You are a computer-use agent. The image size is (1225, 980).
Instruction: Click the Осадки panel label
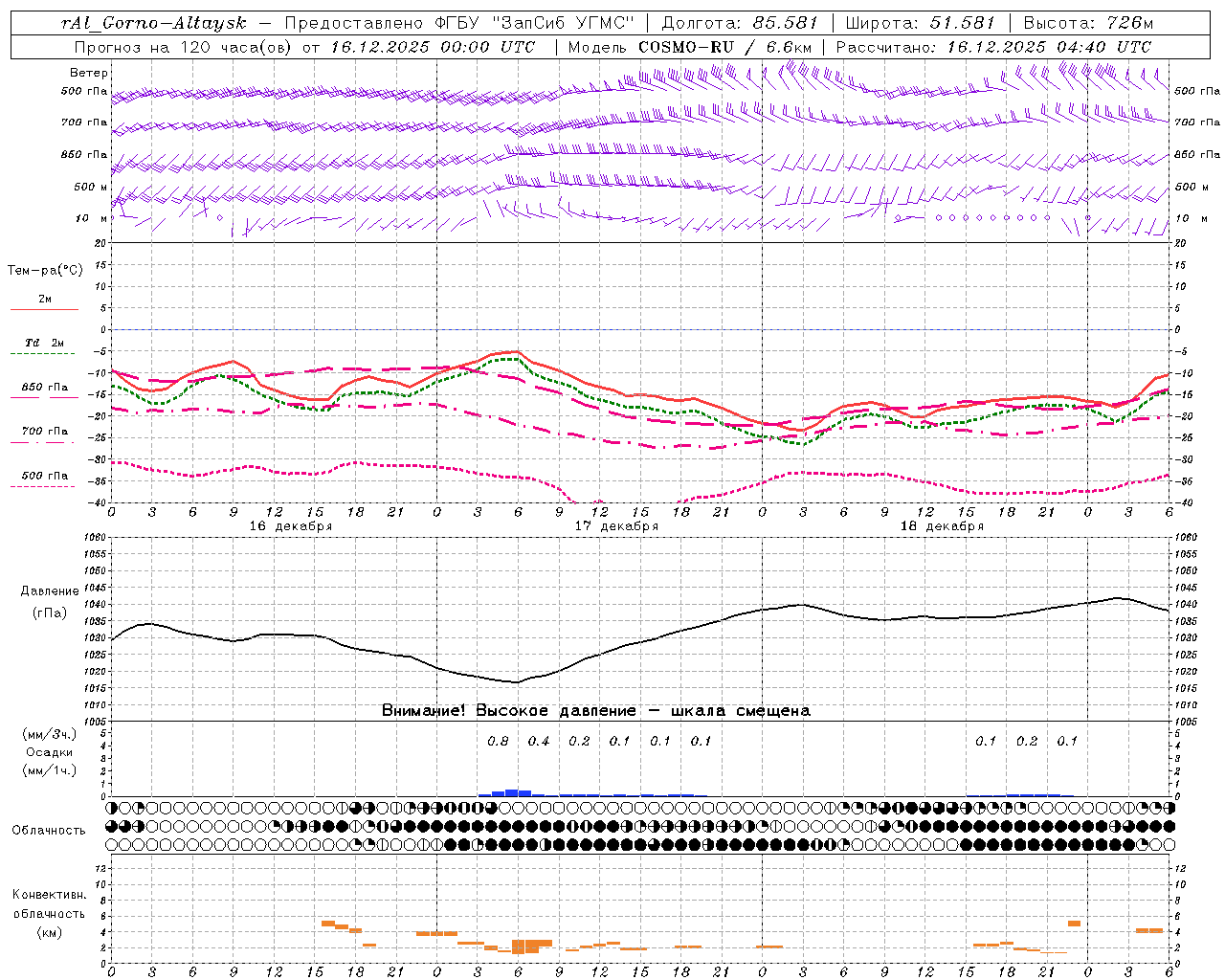(50, 752)
